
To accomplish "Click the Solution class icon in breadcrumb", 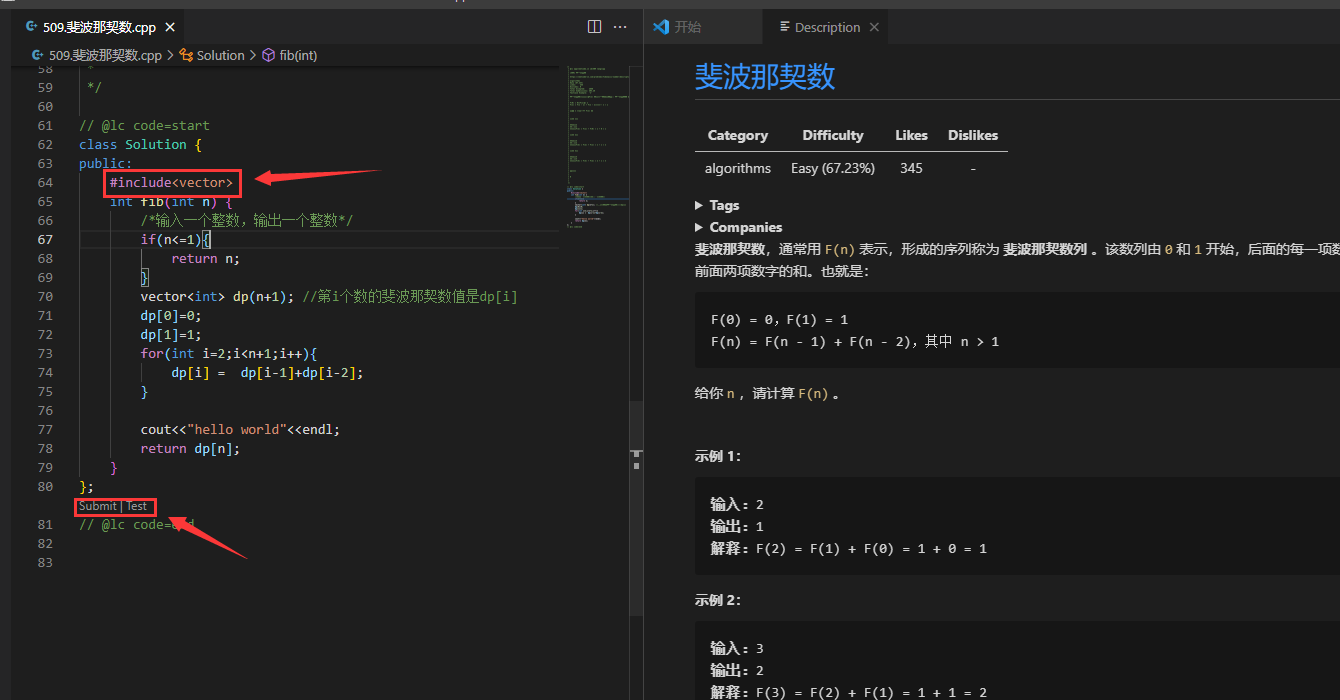I will pyautogui.click(x=187, y=56).
